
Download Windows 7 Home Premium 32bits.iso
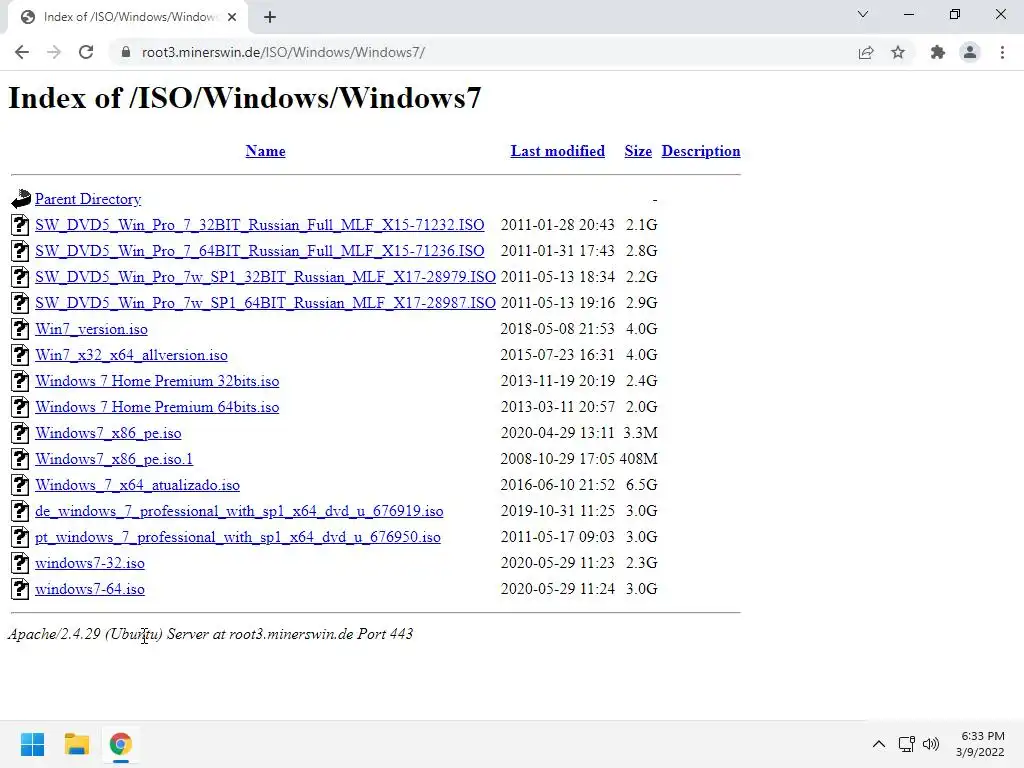pos(157,381)
